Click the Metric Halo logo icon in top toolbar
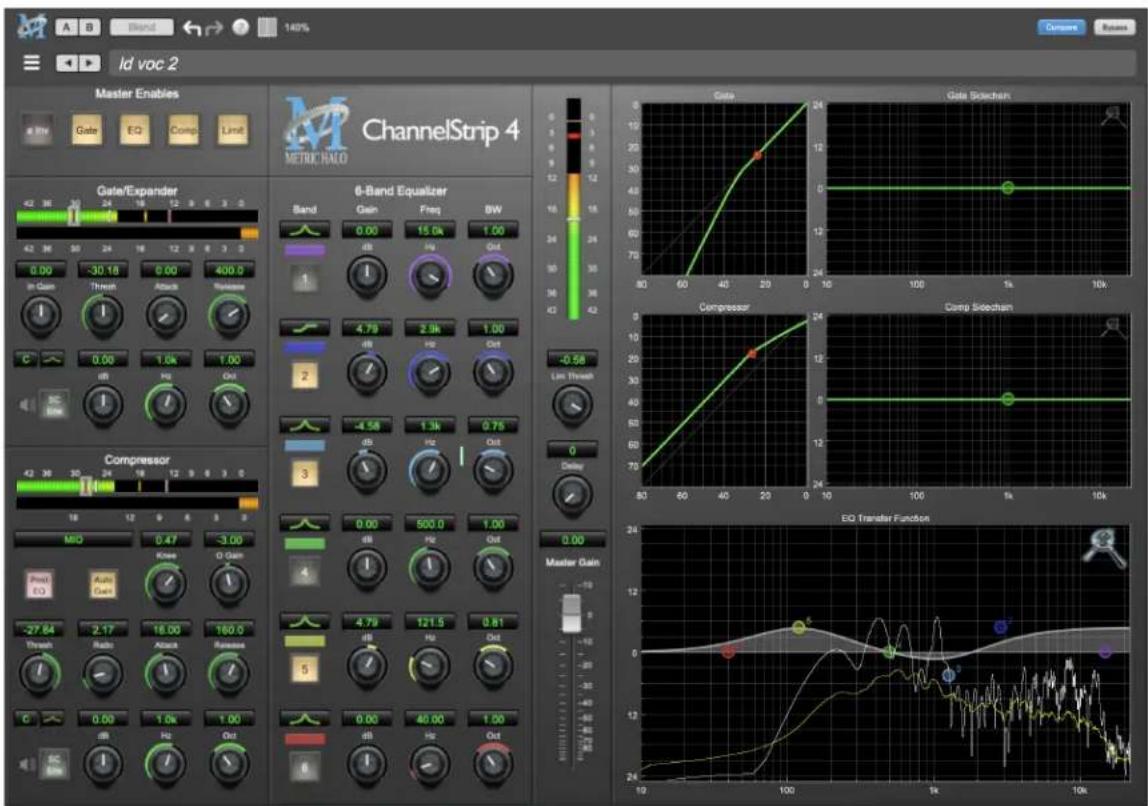Screen dimensions: 1148x806 click(x=31, y=27)
